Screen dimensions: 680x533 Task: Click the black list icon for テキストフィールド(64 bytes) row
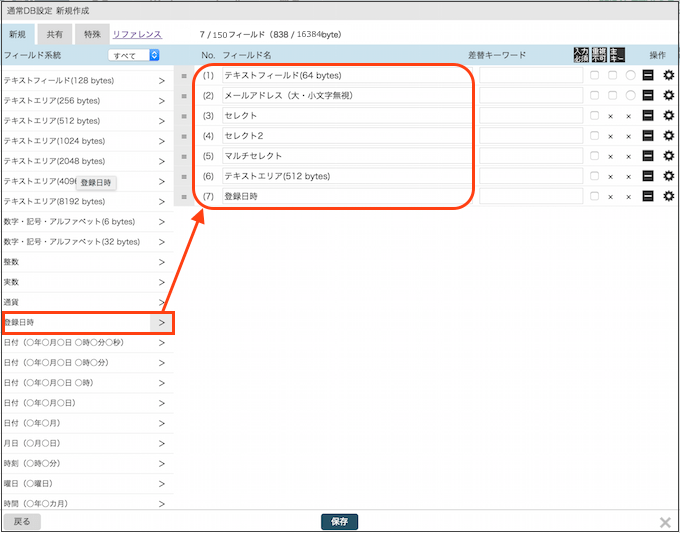[x=648, y=75]
